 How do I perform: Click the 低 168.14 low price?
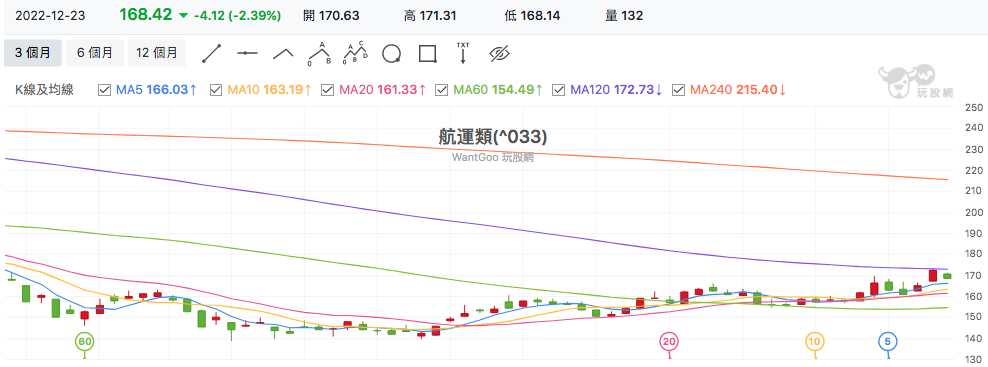coord(531,16)
